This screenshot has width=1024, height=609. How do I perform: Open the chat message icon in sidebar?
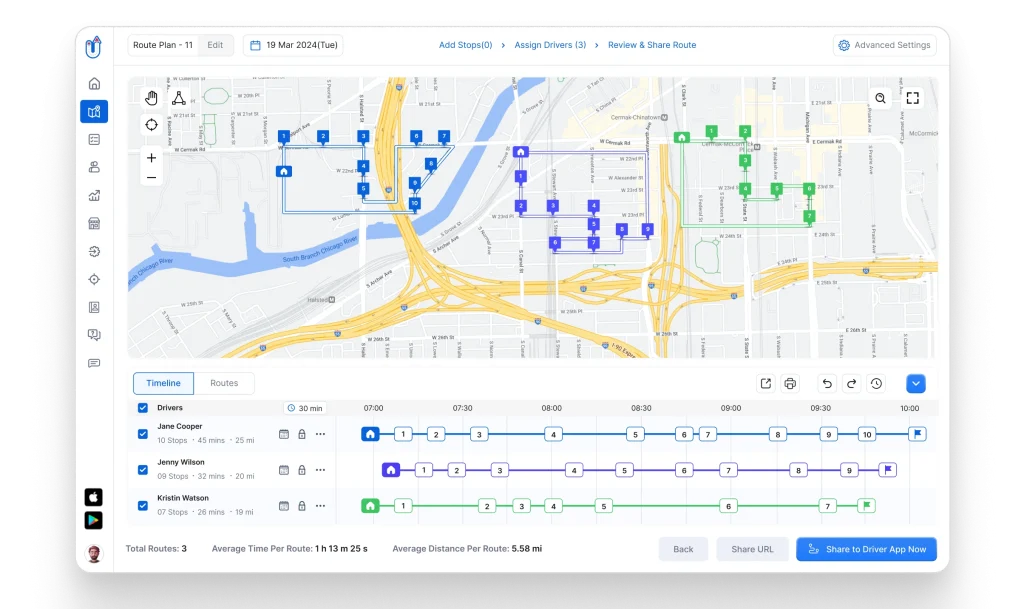click(94, 363)
